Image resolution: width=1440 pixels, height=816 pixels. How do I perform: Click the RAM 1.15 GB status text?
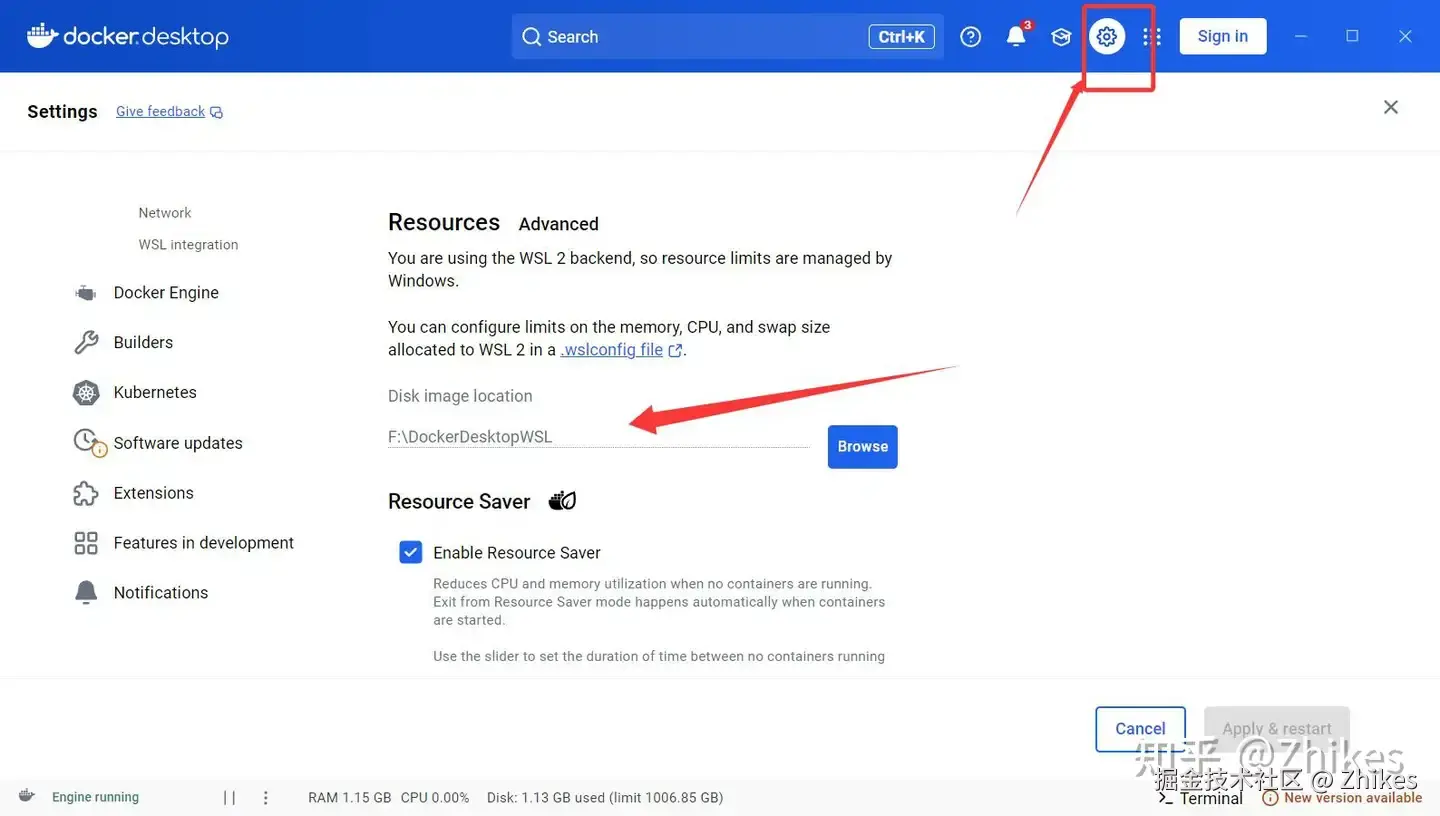tap(349, 798)
